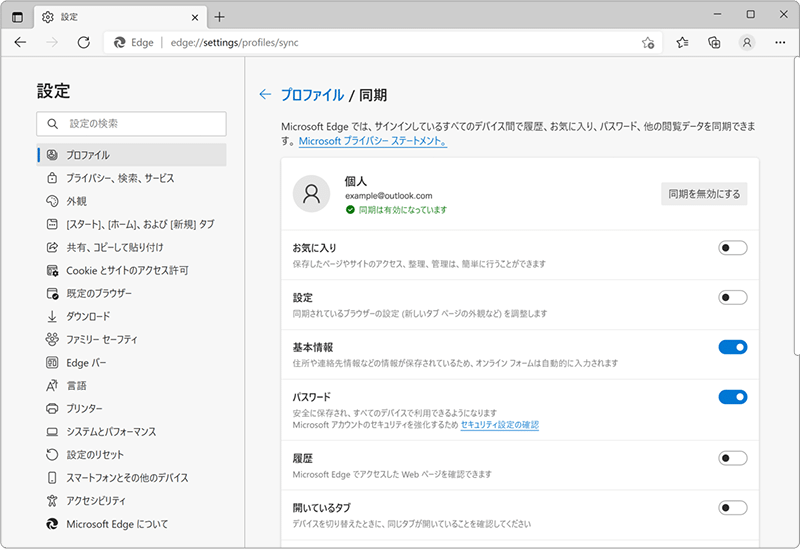800x549 pixels.
Task: Click the 同期を無効にする button
Action: (x=704, y=194)
